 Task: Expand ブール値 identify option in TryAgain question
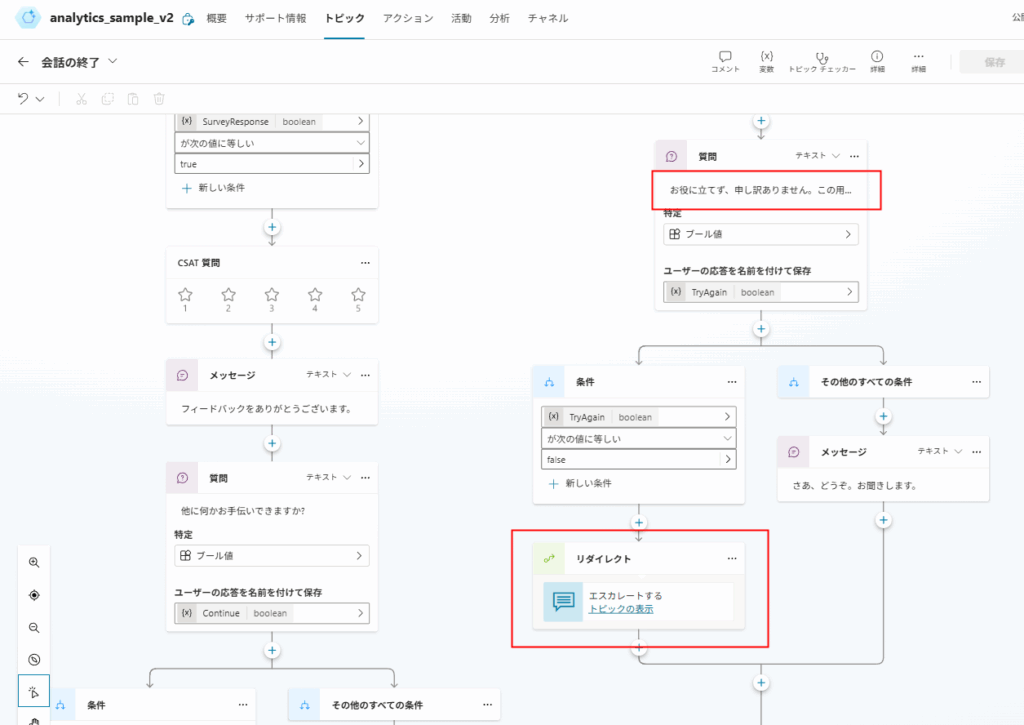click(761, 234)
